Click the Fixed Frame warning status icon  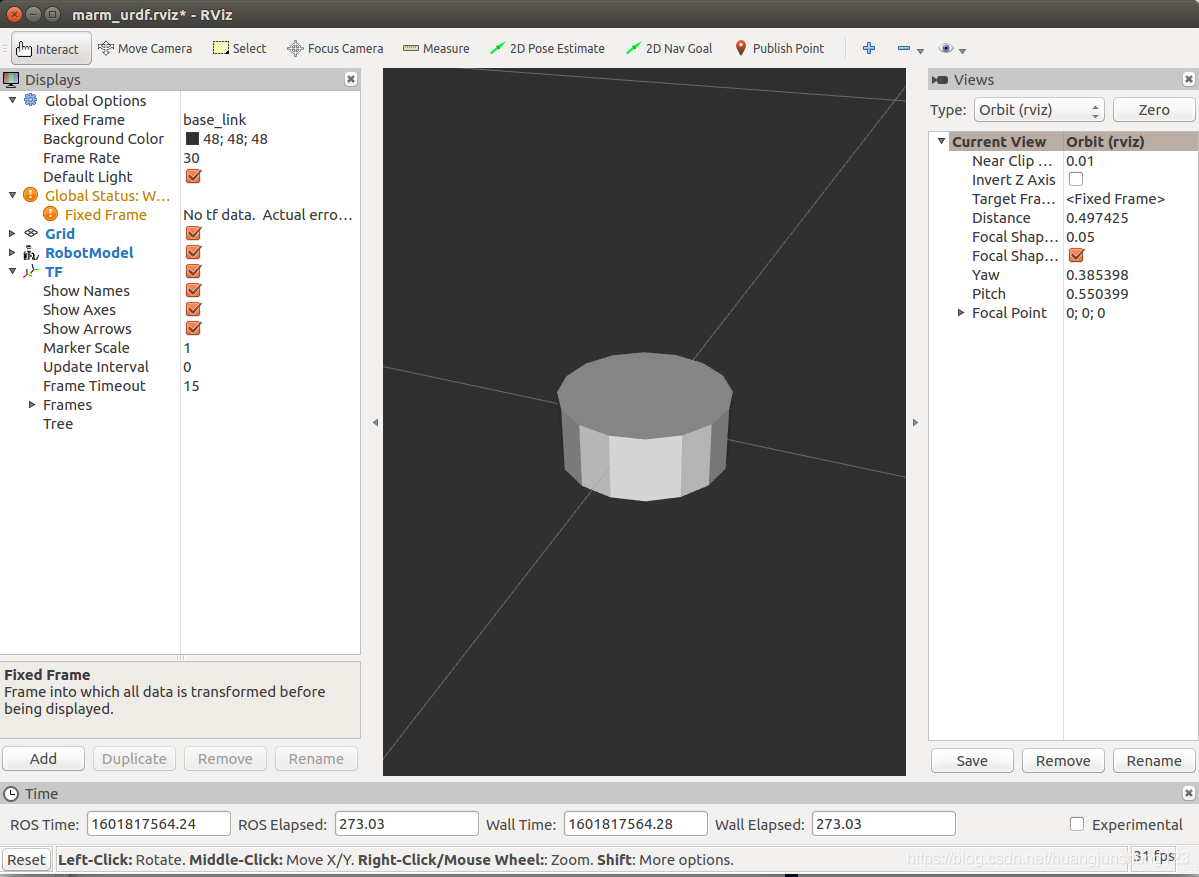click(x=50, y=214)
